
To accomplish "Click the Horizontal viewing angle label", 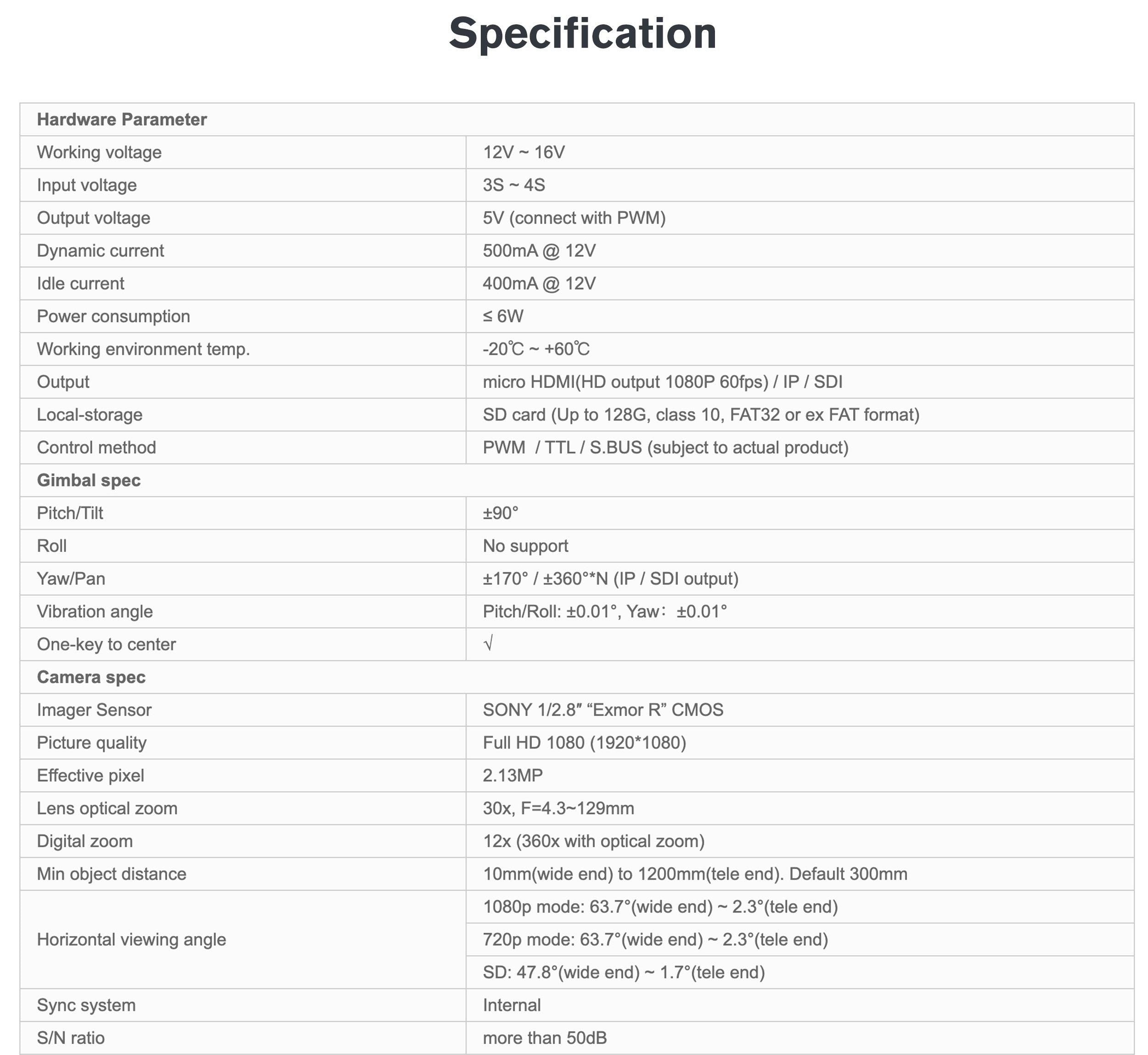I will [x=131, y=940].
